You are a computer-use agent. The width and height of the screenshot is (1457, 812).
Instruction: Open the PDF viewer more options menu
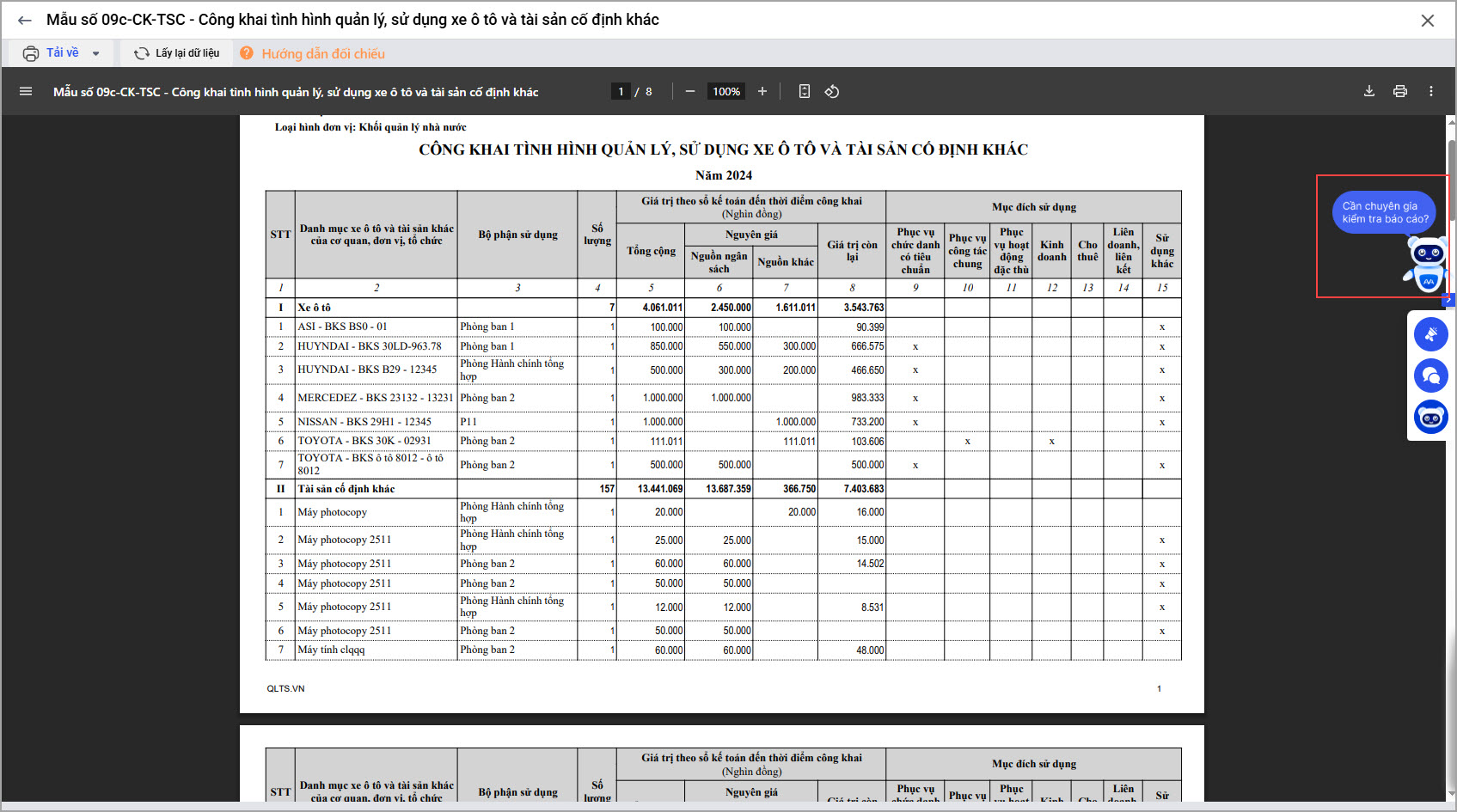[1431, 91]
